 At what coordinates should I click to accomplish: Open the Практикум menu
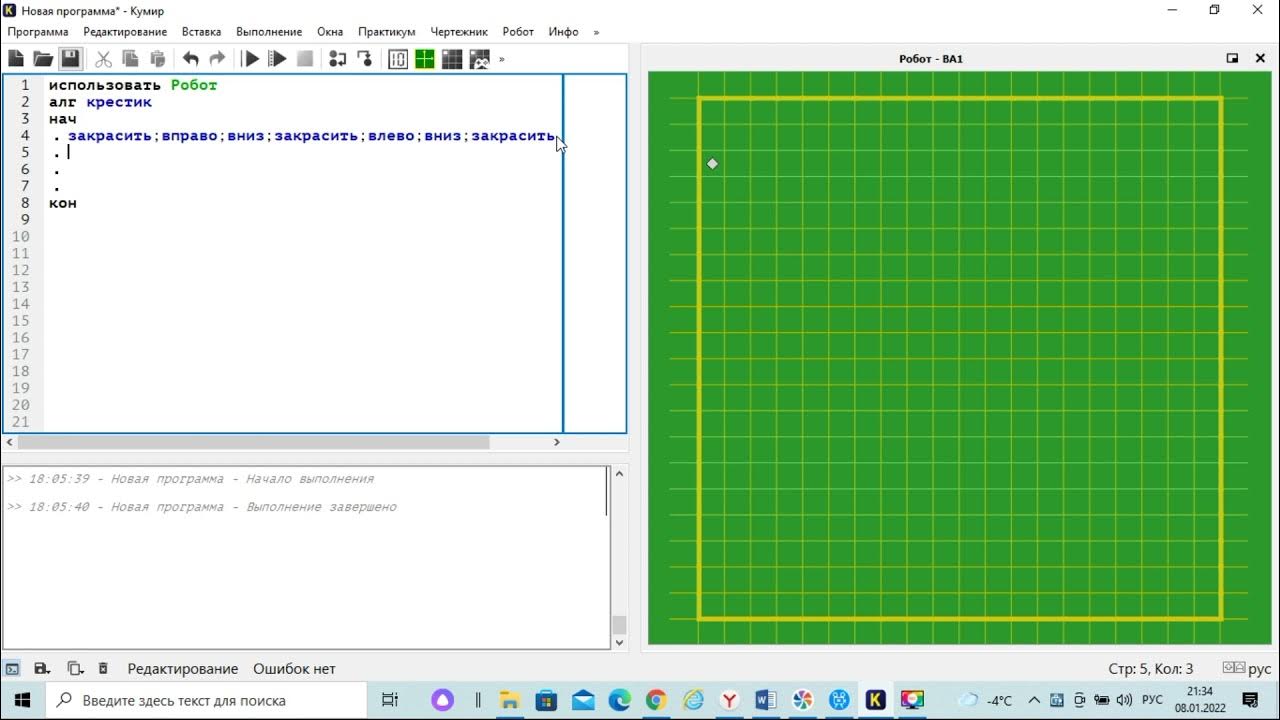(387, 32)
